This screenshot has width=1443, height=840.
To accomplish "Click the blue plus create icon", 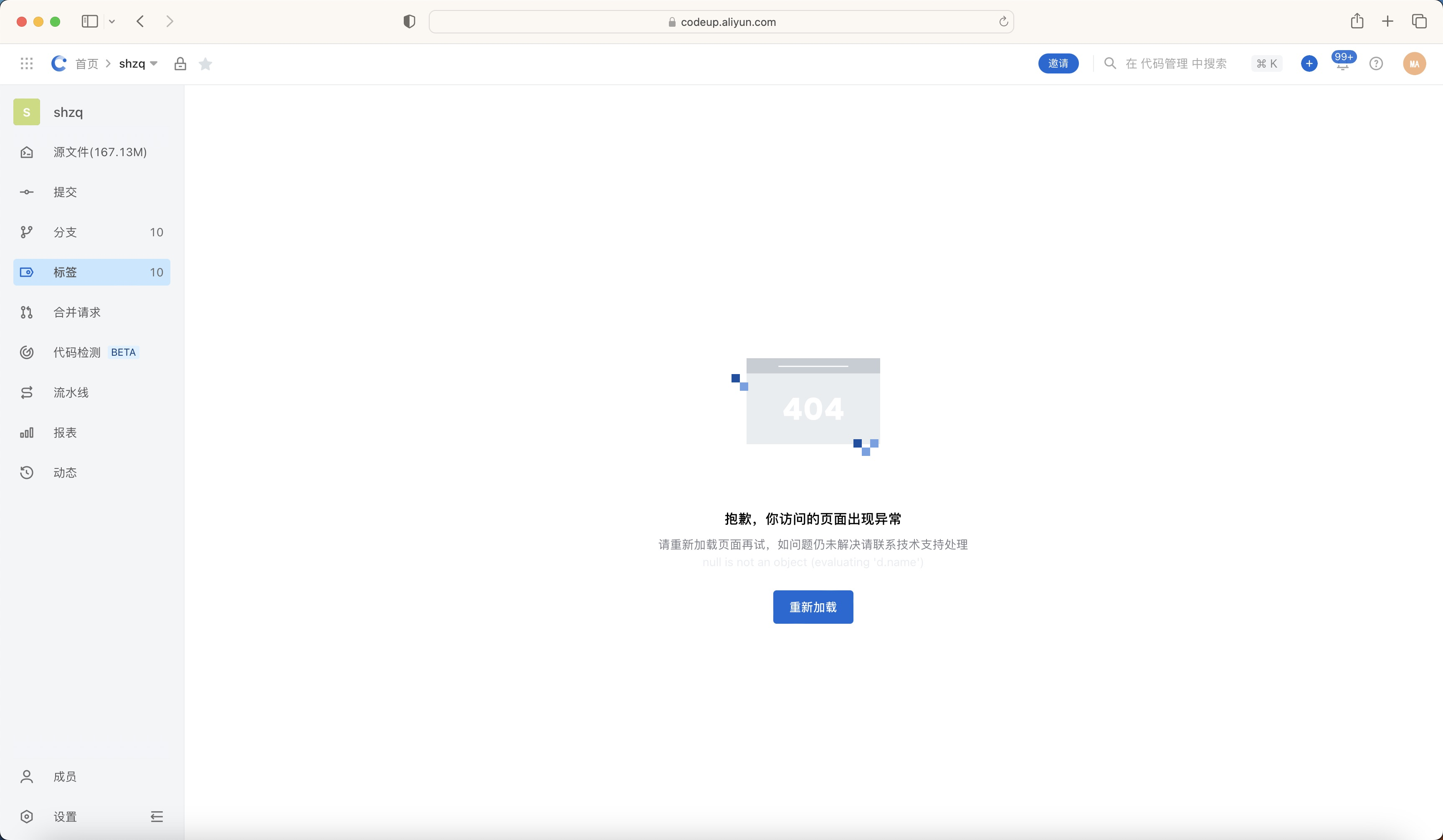I will 1309,63.
